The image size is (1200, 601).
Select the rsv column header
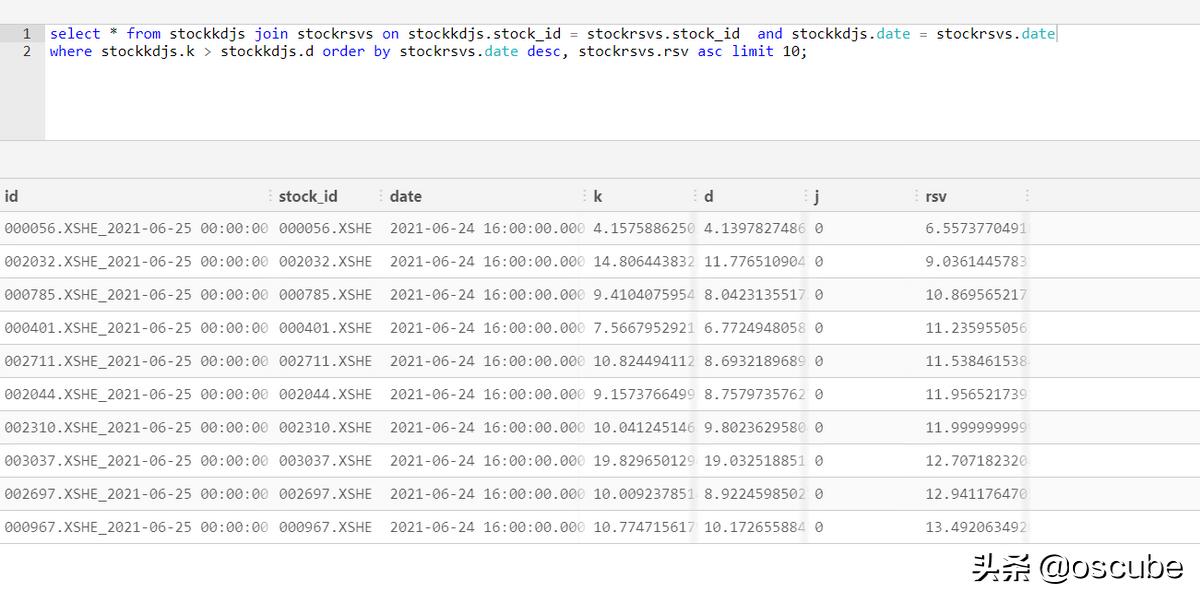point(936,196)
